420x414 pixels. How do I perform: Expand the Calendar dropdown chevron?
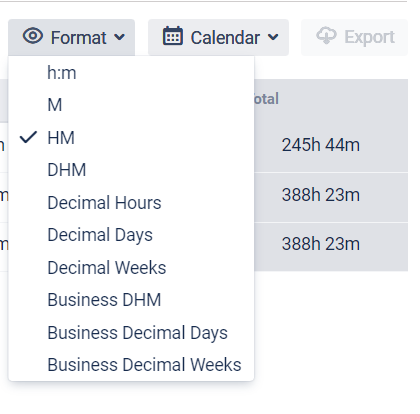273,37
